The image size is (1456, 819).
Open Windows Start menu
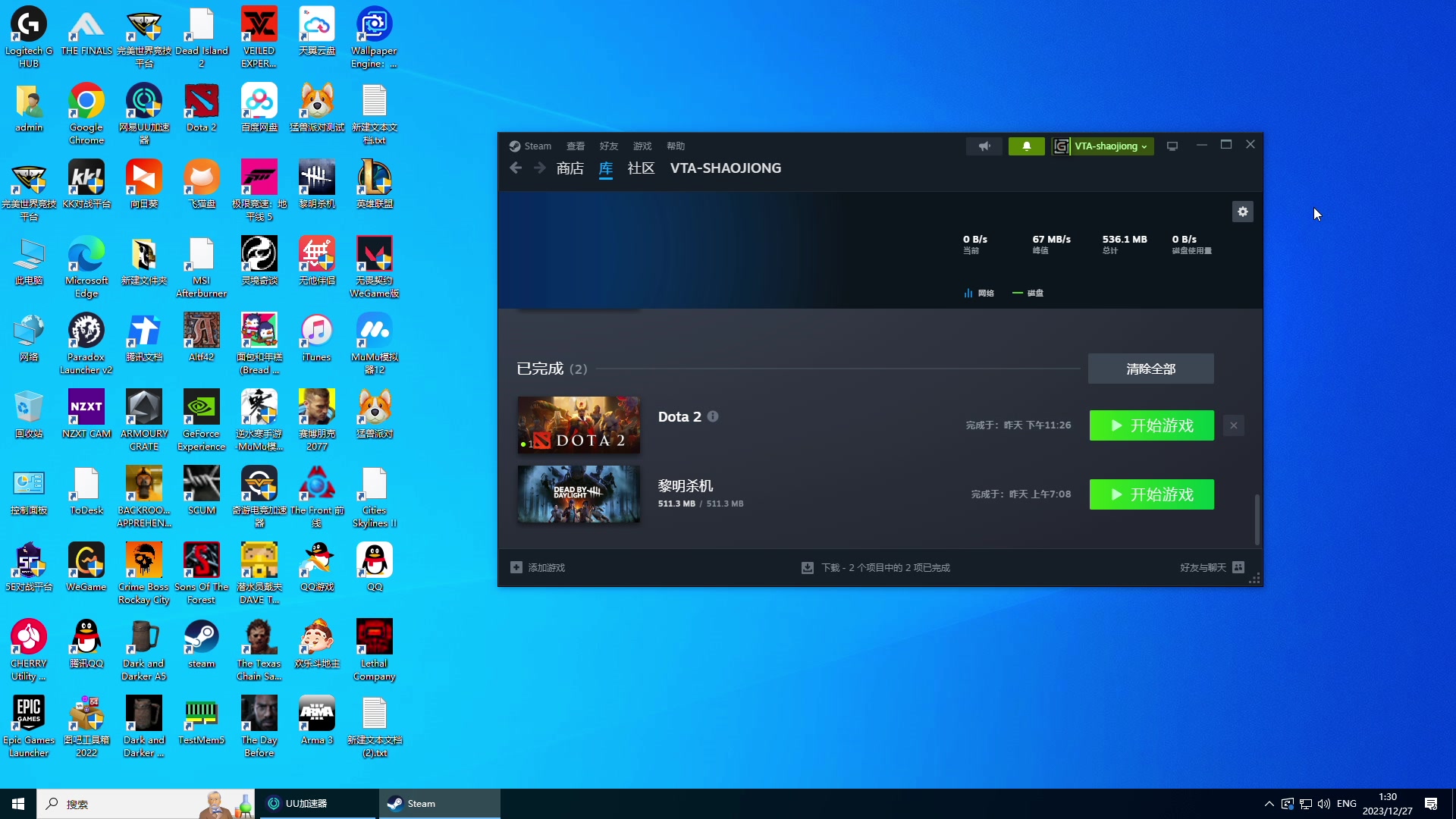pos(18,804)
